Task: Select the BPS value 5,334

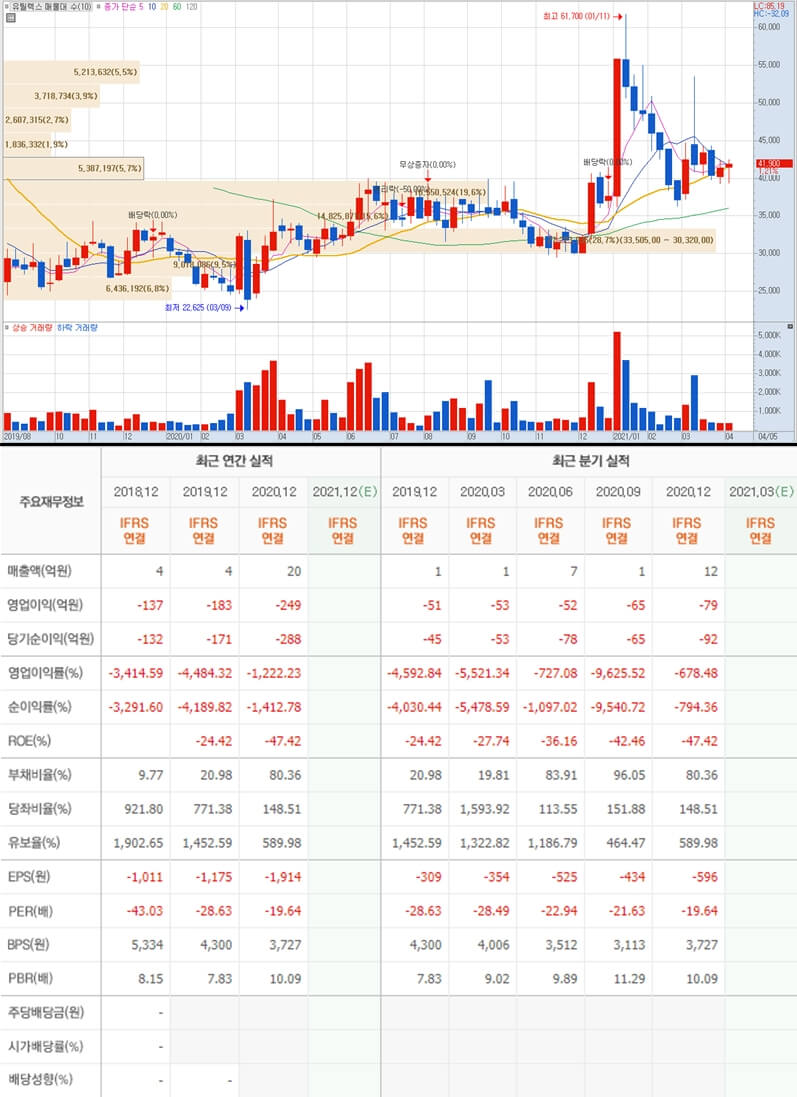Action: pyautogui.click(x=148, y=944)
